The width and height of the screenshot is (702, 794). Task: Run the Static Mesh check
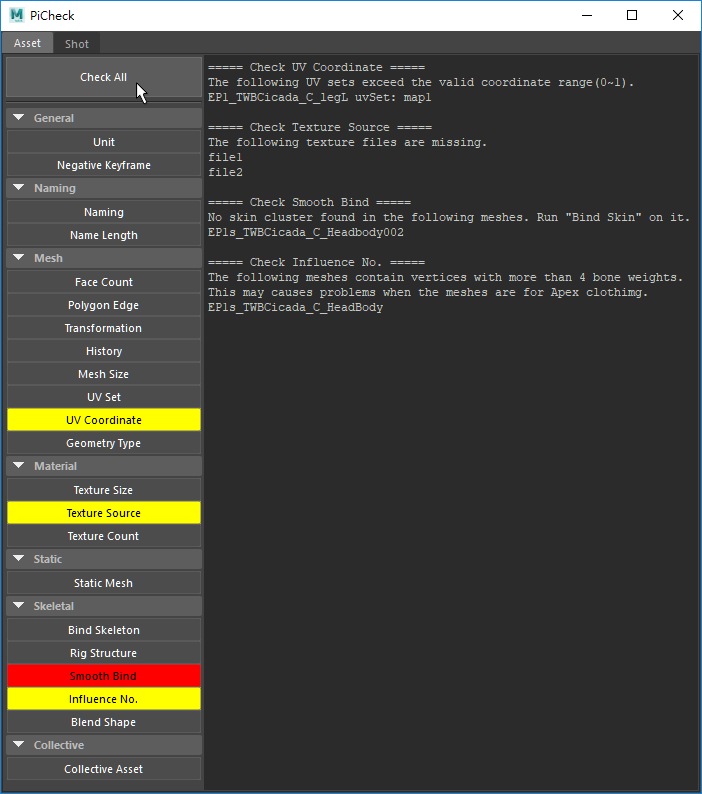(104, 583)
